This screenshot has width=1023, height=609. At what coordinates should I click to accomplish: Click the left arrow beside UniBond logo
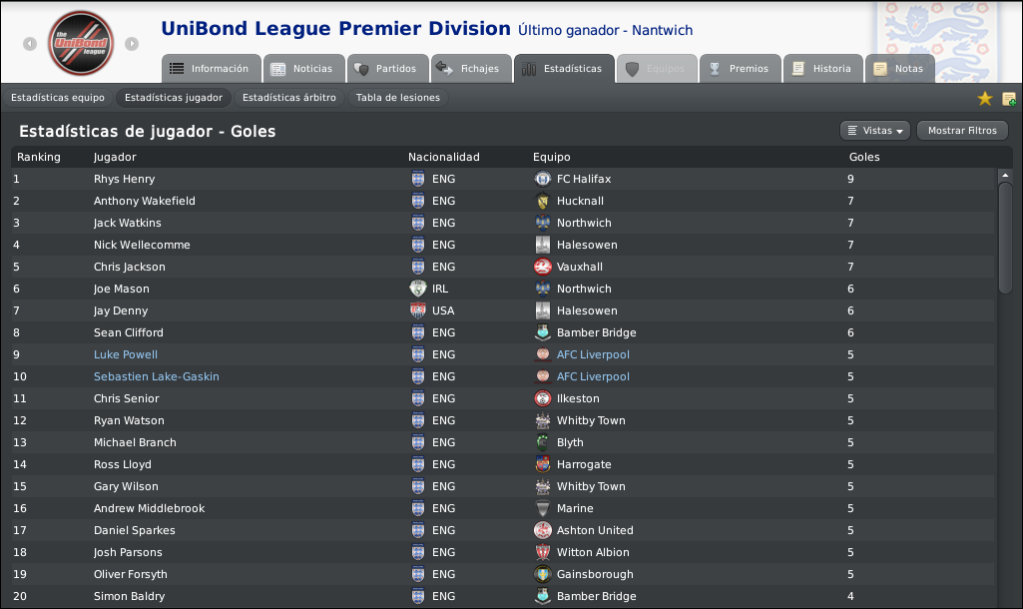(x=30, y=44)
